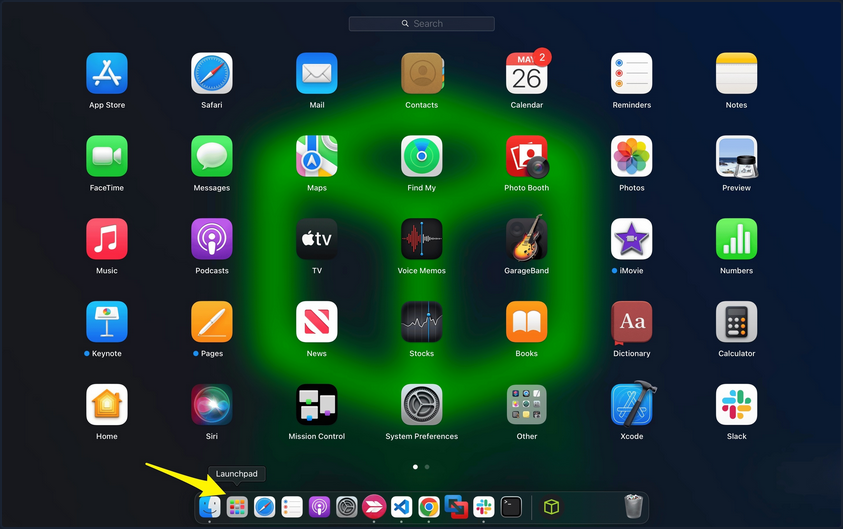Open the Contacts app
Screen dimensions: 843x529
422,73
